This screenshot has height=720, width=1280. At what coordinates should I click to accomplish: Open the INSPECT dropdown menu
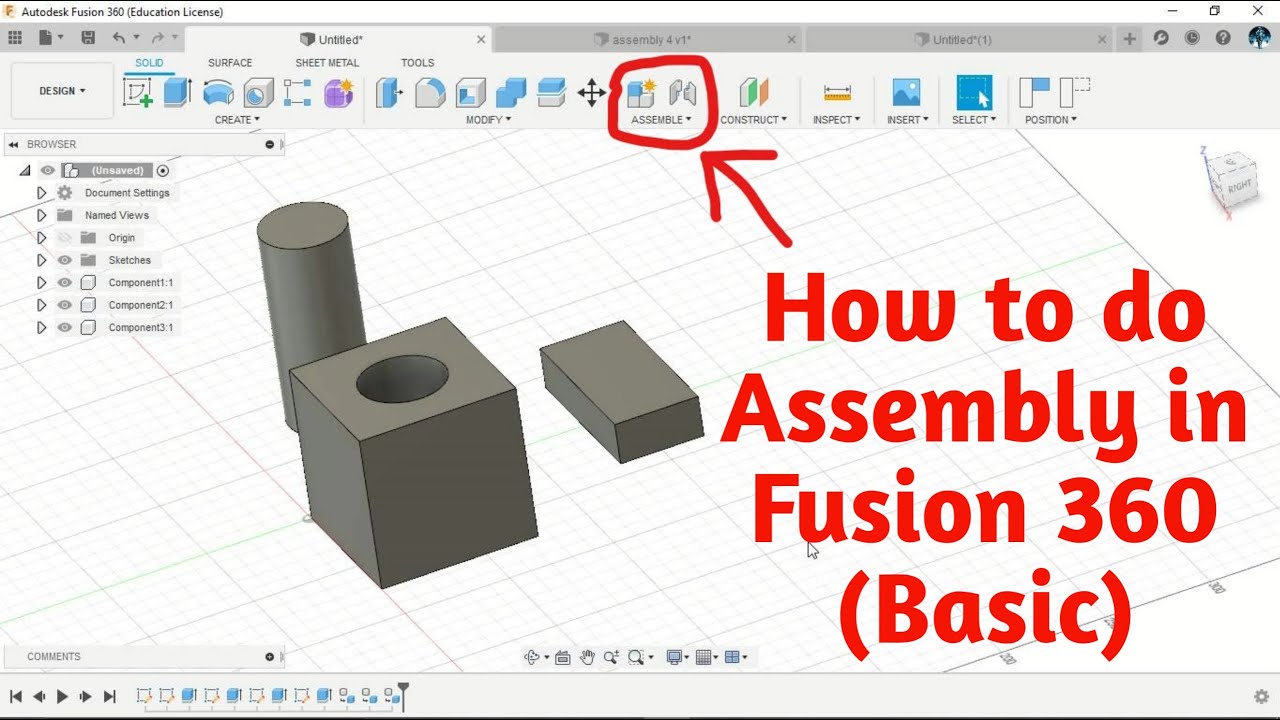pyautogui.click(x=837, y=120)
